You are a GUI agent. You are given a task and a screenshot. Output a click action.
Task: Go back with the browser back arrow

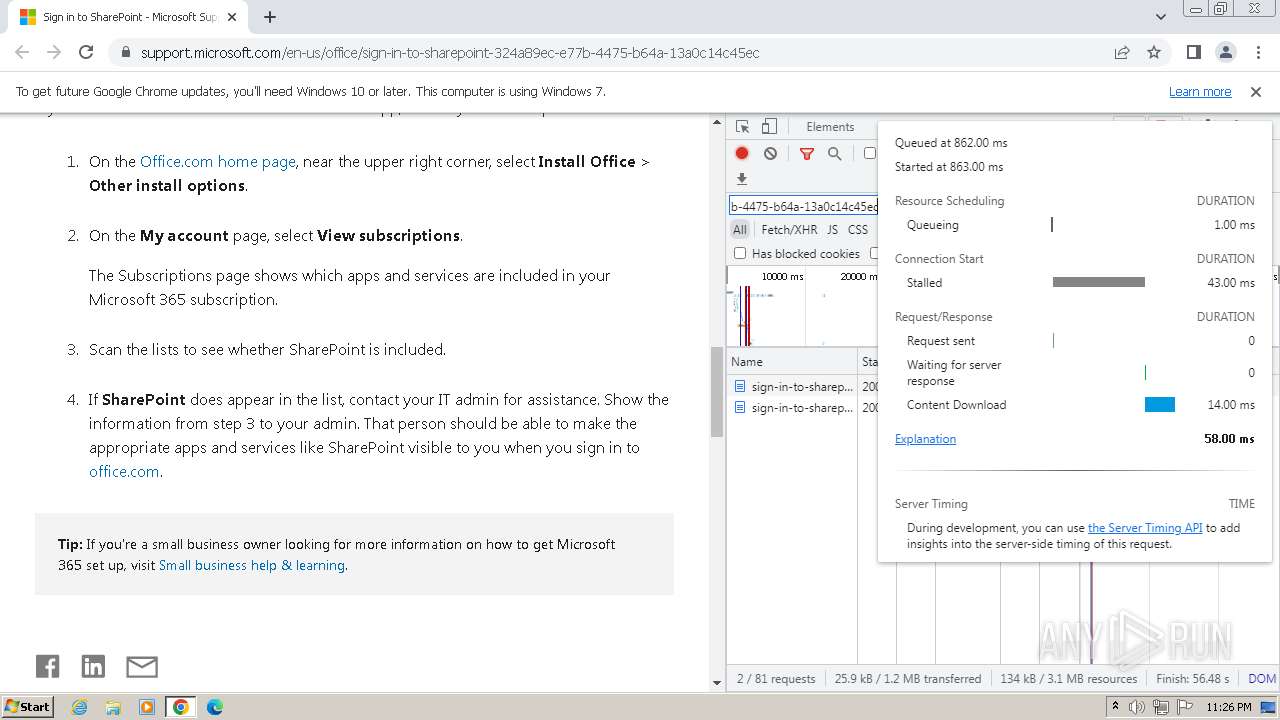(x=22, y=52)
